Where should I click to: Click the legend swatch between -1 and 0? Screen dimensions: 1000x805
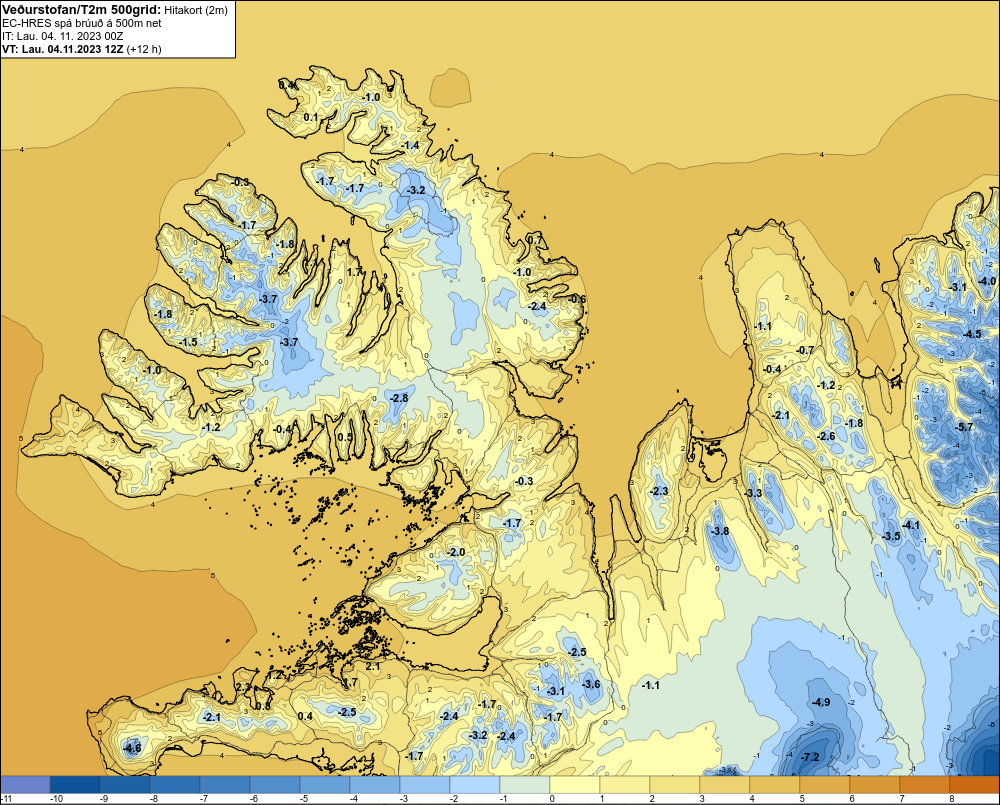pos(525,784)
